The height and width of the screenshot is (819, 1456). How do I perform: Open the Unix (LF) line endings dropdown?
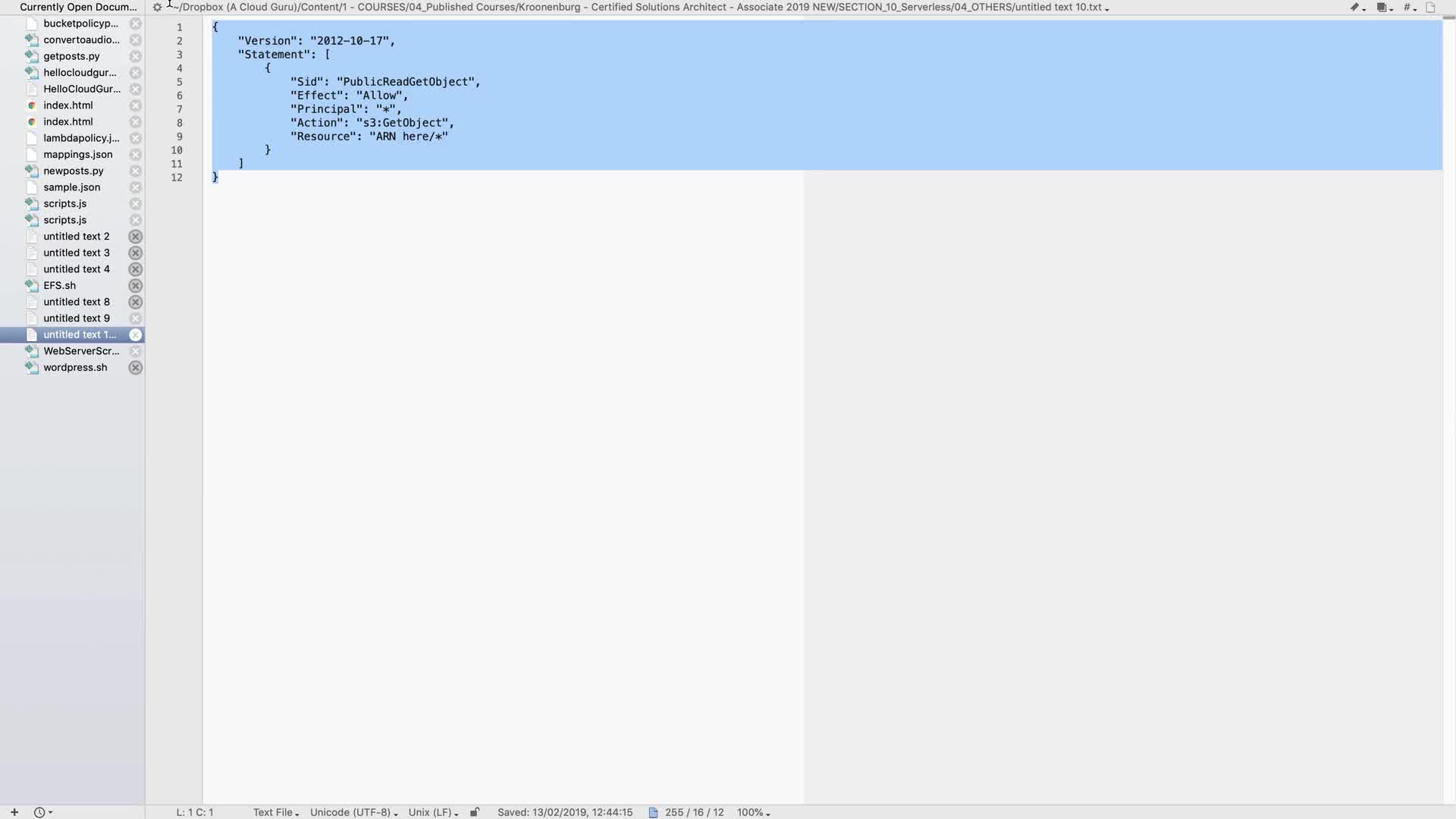[x=433, y=812]
